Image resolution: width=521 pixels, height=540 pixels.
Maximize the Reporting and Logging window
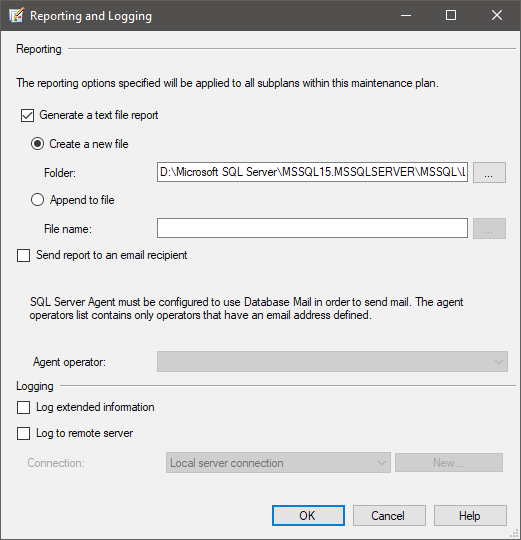(451, 15)
